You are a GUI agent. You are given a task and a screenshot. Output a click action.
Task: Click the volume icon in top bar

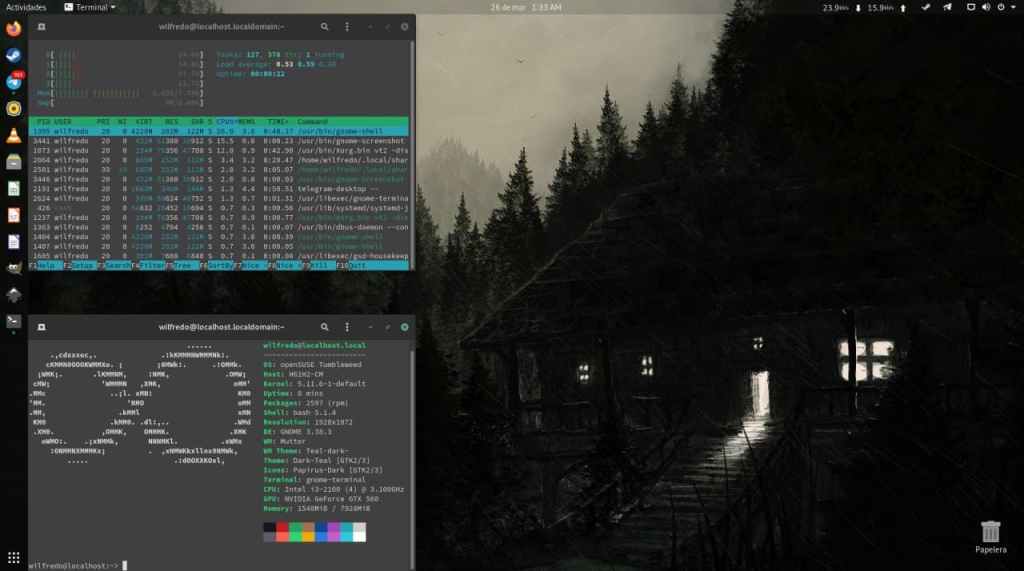[985, 7]
